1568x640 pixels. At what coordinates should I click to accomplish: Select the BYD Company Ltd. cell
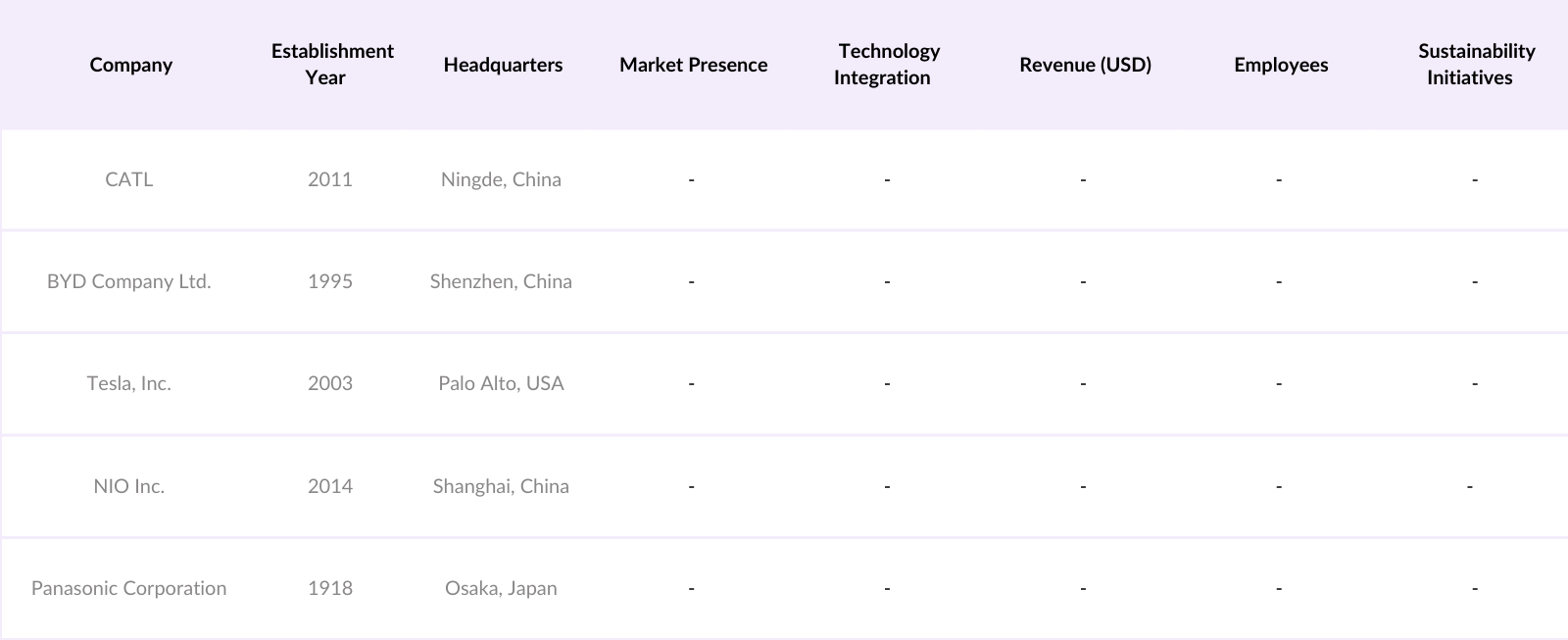129,281
